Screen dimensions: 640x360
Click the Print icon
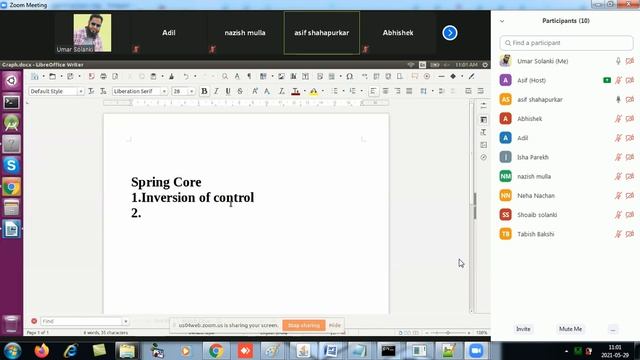(103, 76)
